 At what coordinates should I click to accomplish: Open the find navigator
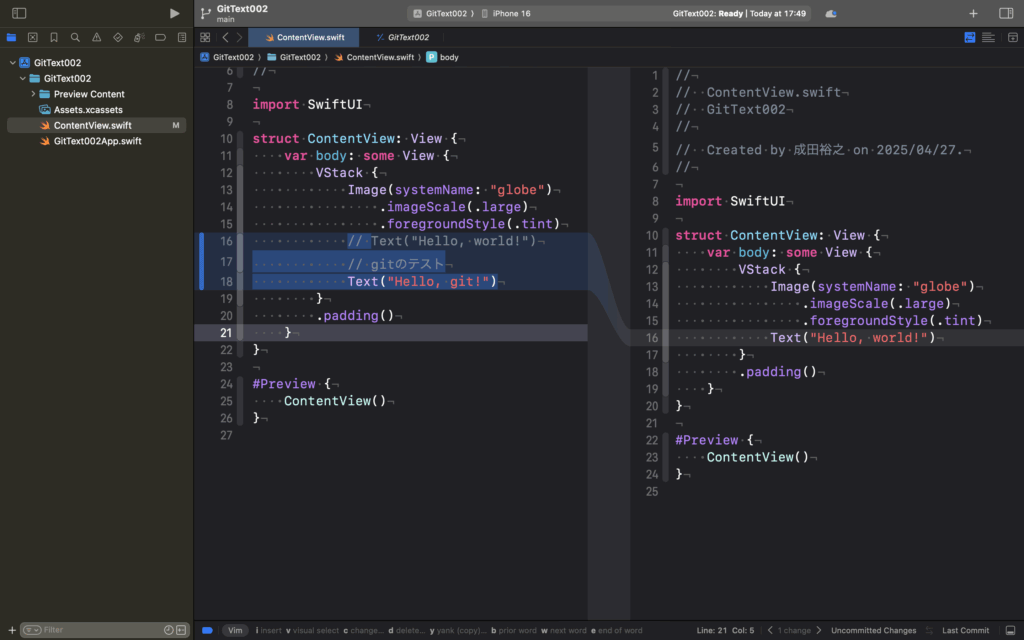(75, 37)
